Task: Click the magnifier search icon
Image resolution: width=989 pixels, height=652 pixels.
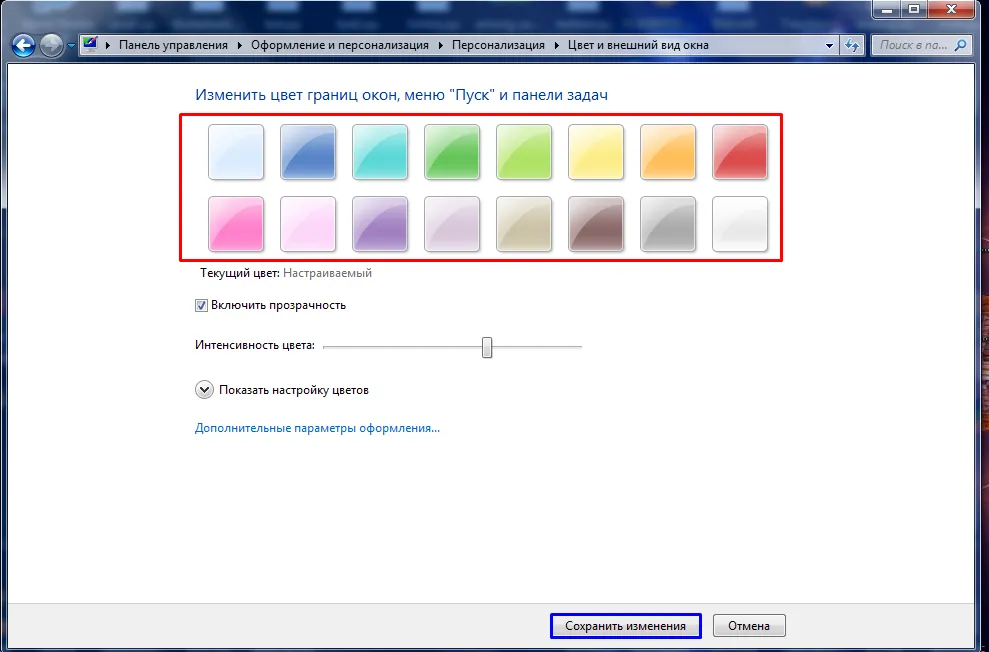Action: (961, 45)
